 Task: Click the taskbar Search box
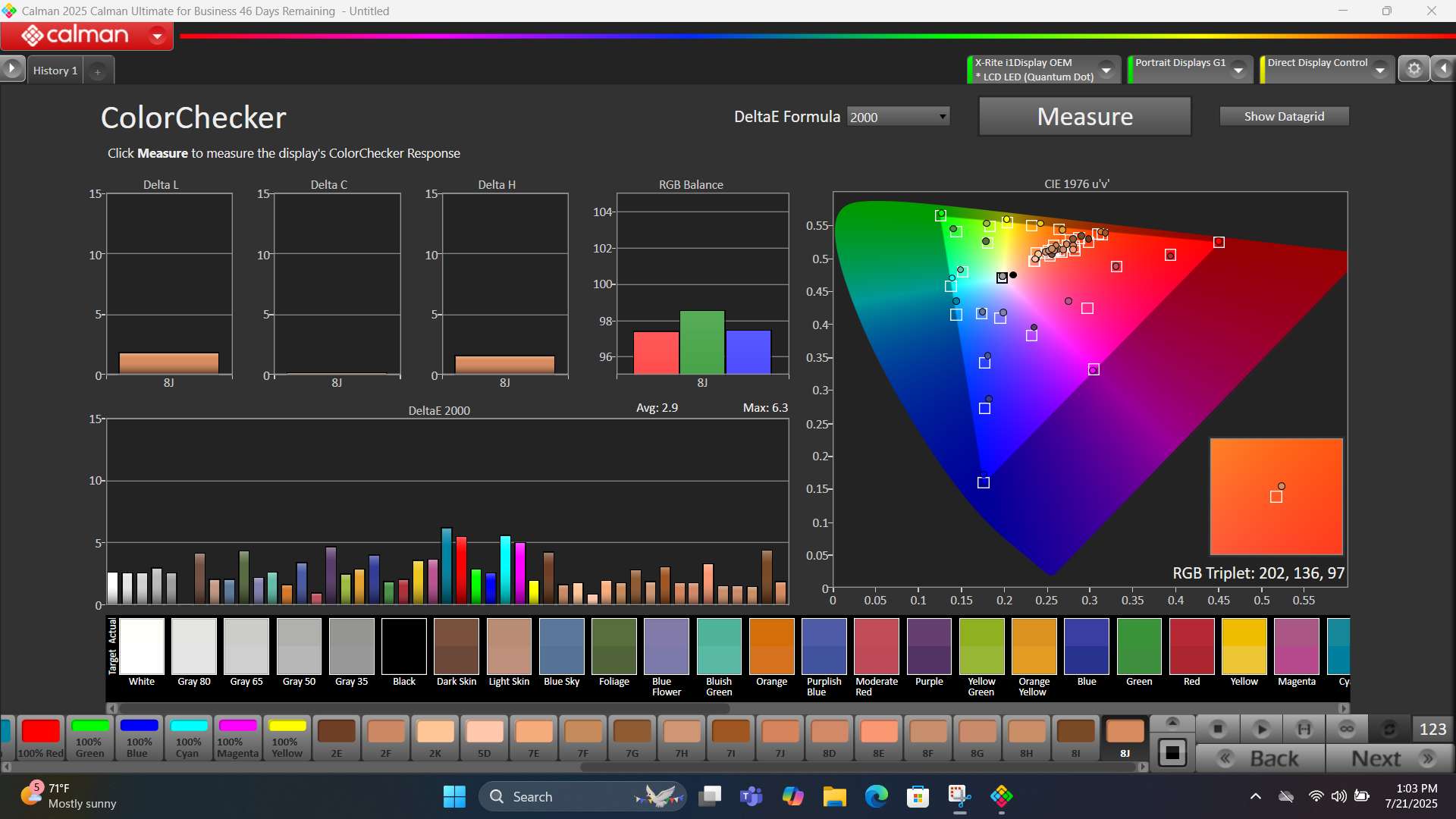582,796
